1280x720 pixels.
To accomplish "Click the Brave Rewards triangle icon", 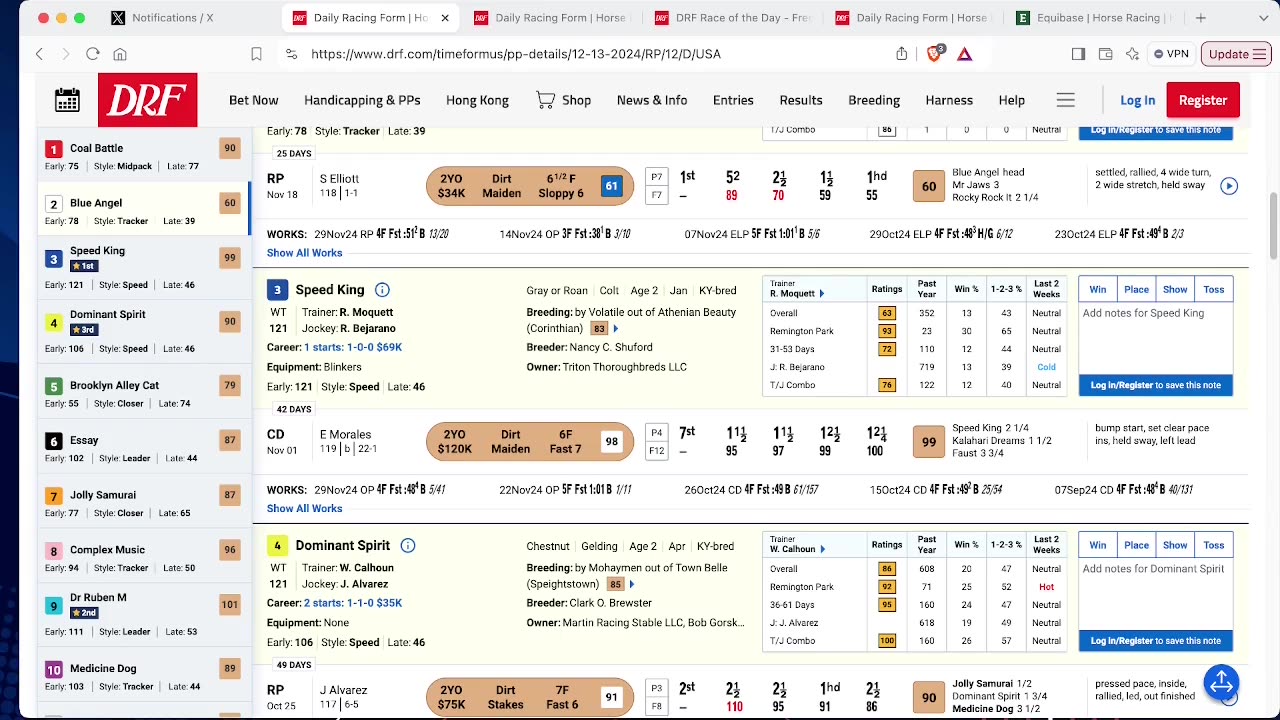I will pos(965,54).
